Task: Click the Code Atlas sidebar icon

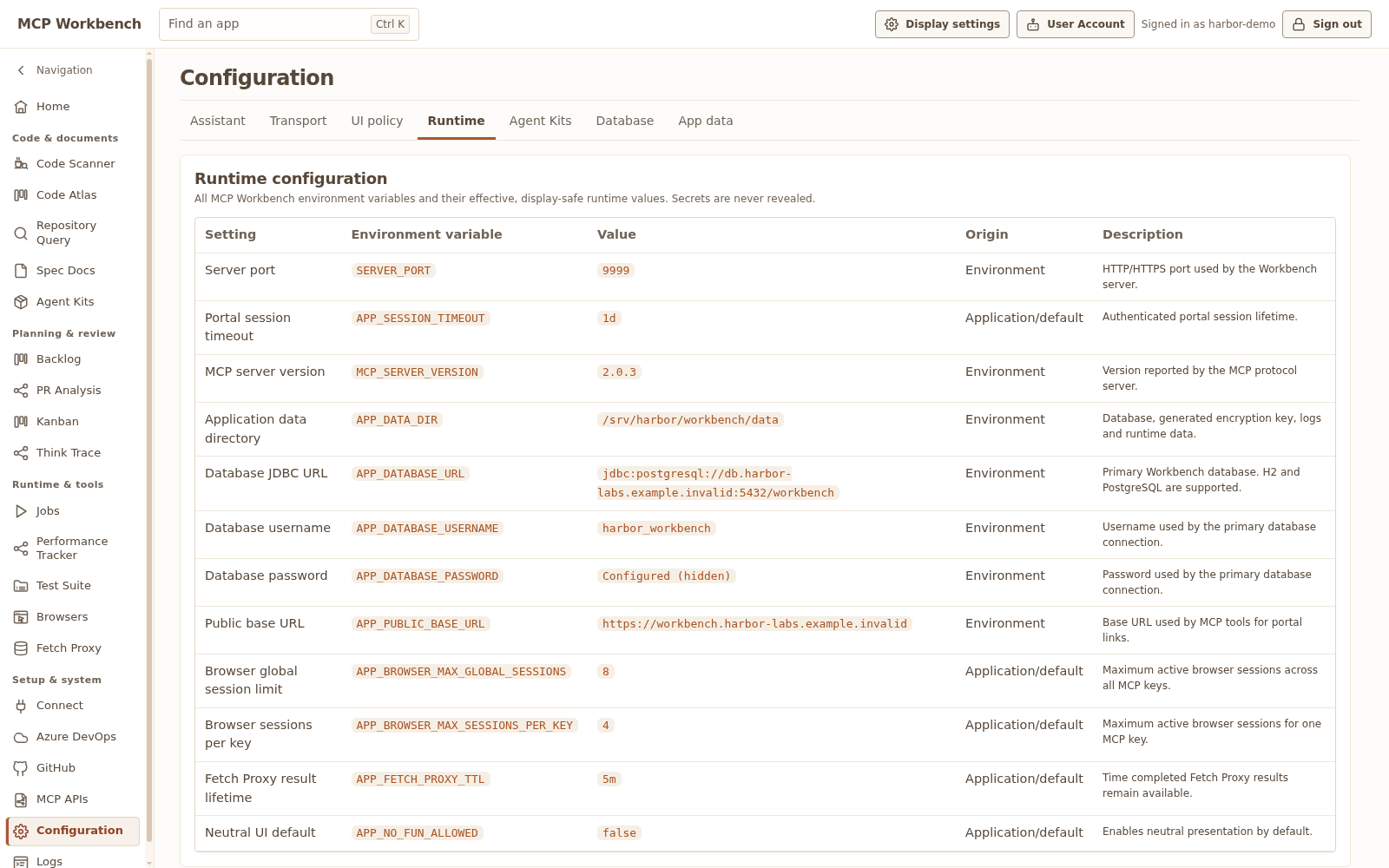Action: [21, 195]
